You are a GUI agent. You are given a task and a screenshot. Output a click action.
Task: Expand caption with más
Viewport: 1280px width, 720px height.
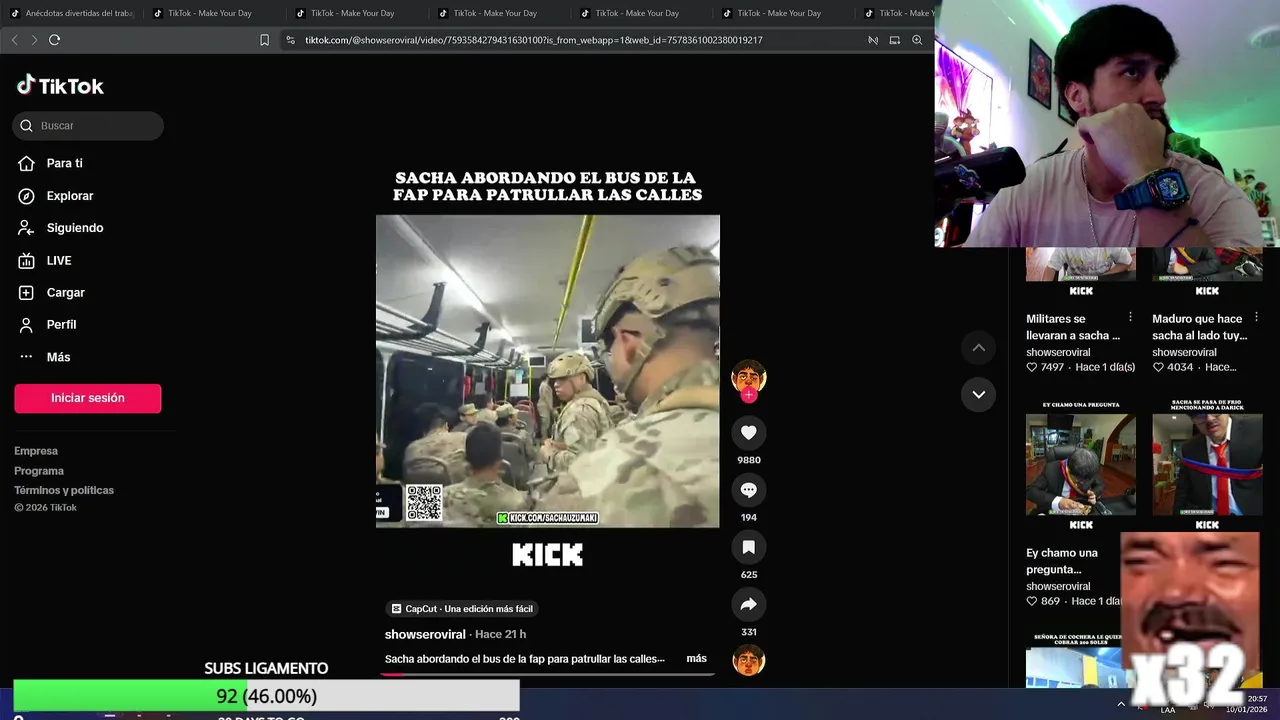pyautogui.click(x=696, y=658)
